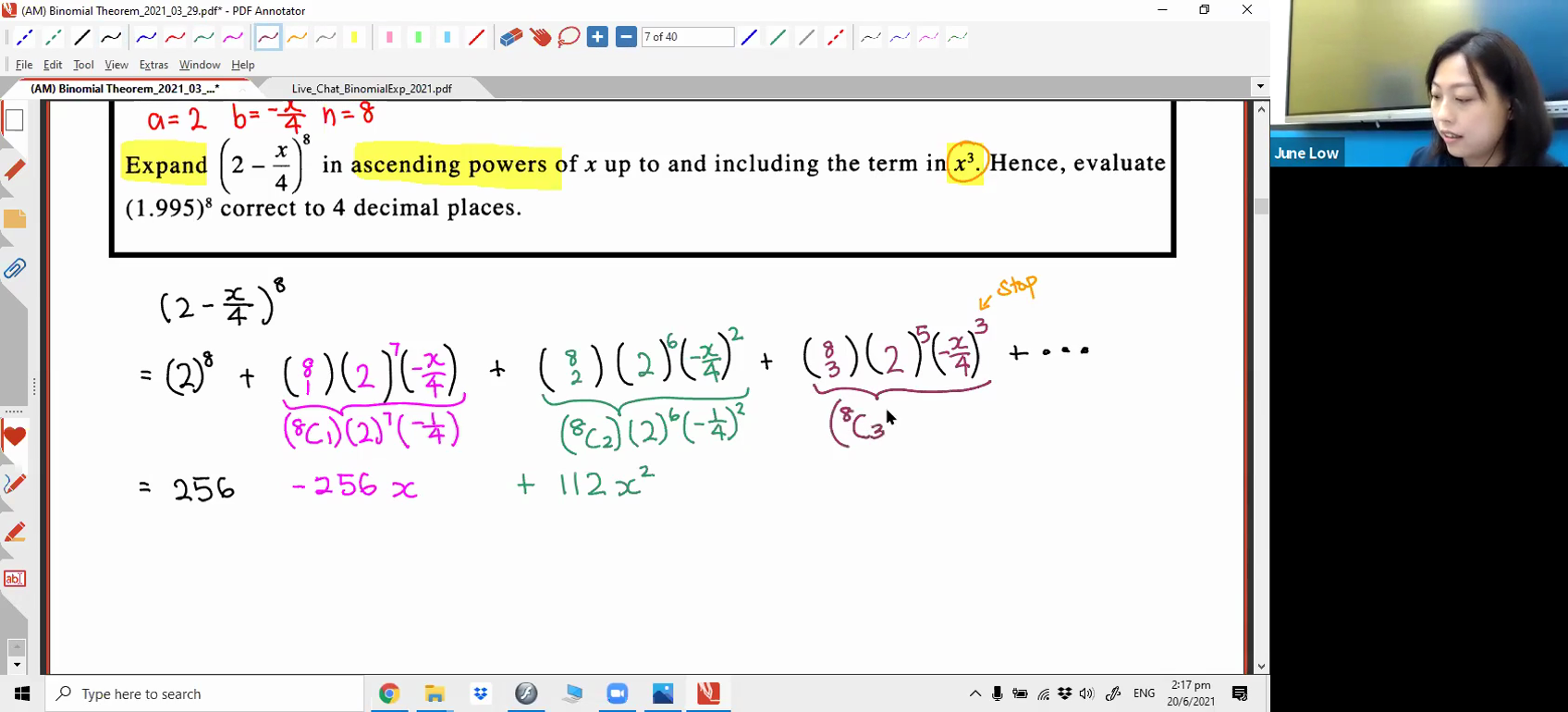Select the black freehand pen
Image resolution: width=1568 pixels, height=712 pixels.
[x=110, y=38]
